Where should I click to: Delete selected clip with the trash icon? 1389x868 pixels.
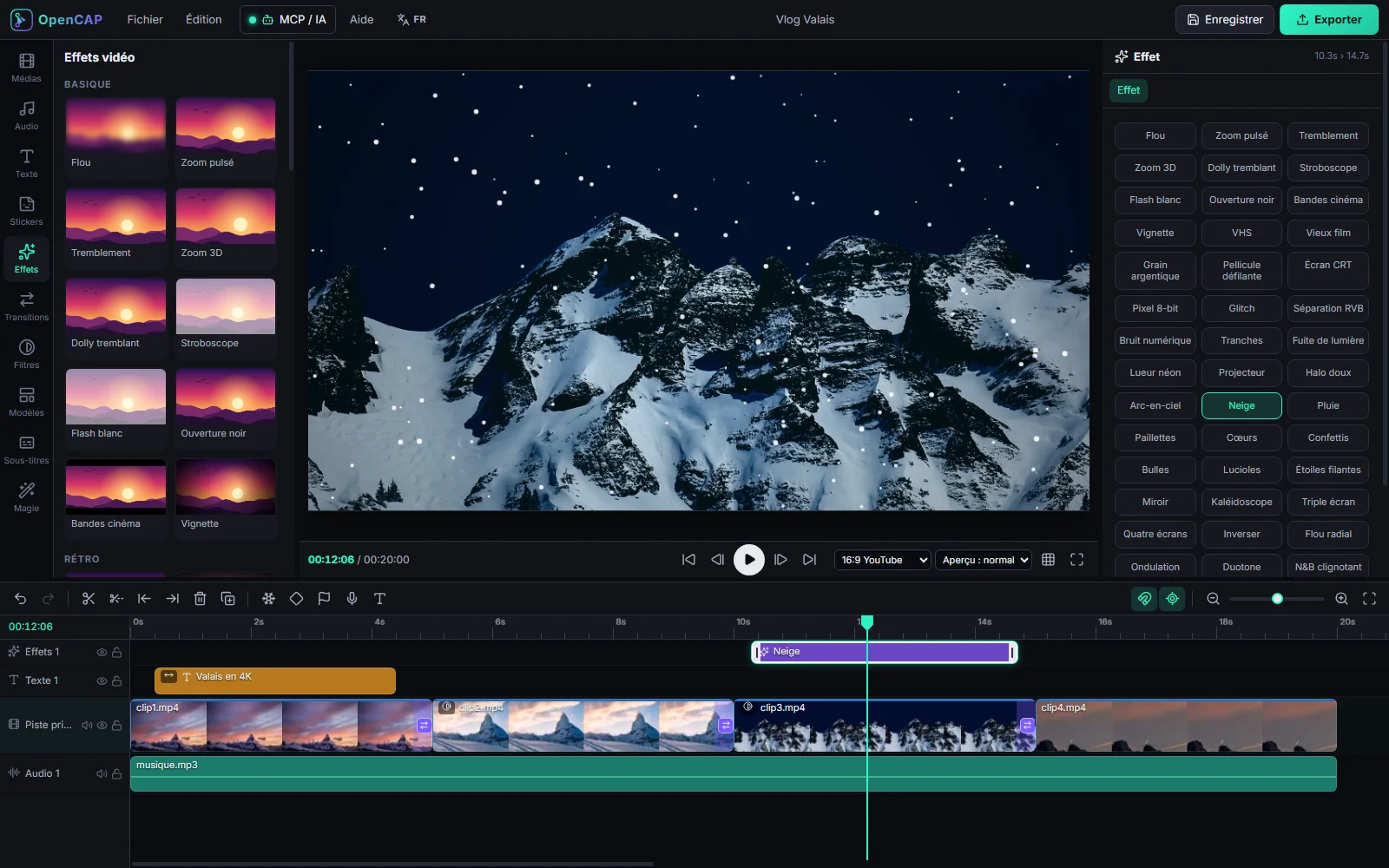pos(200,598)
